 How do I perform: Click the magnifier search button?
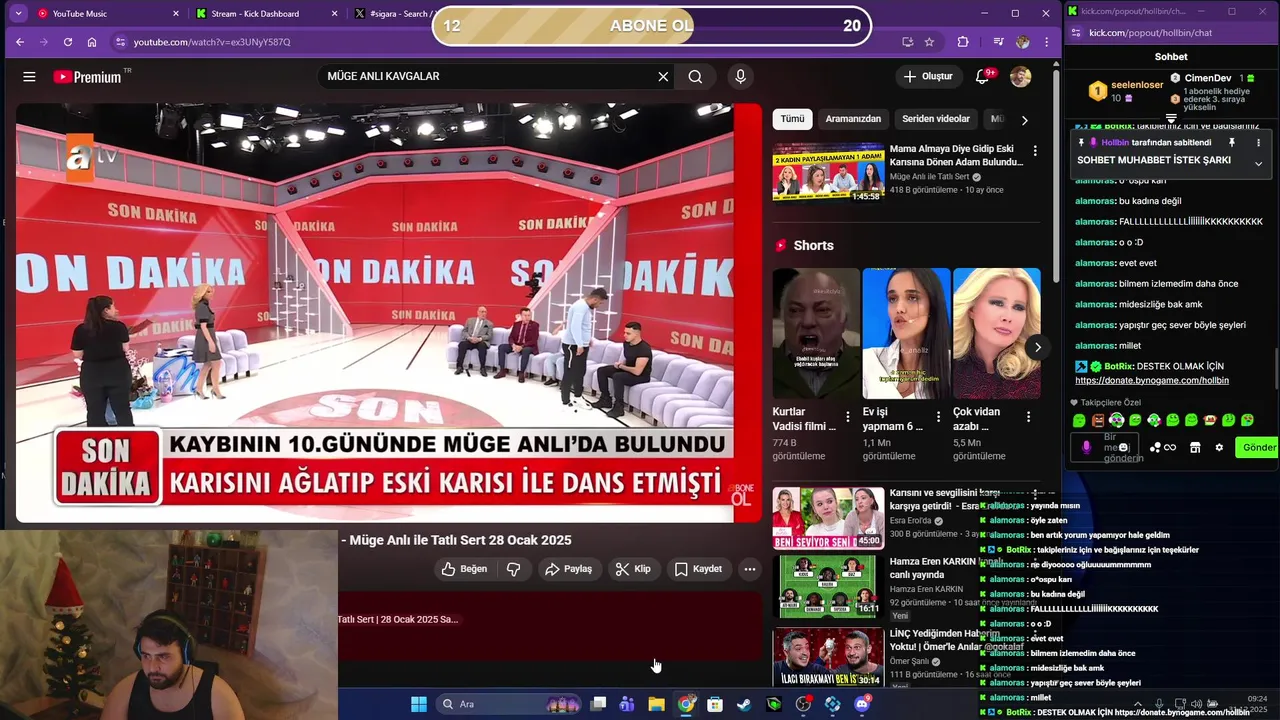click(695, 77)
